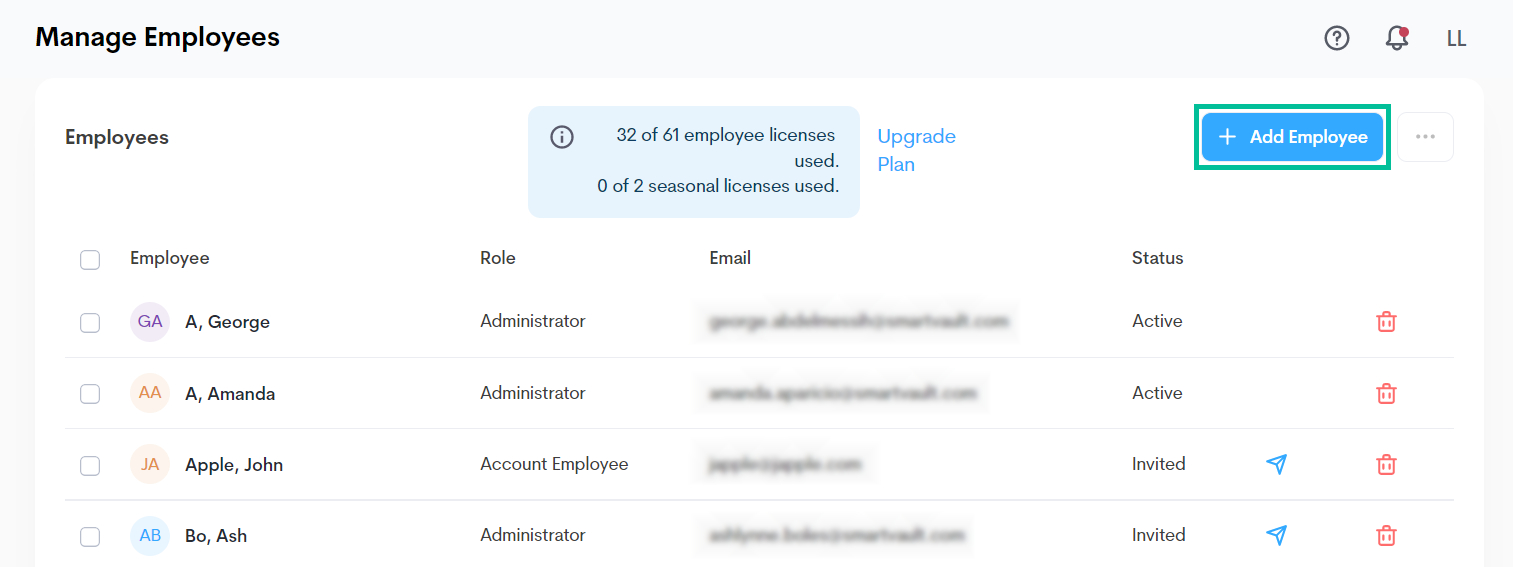Image resolution: width=1513 pixels, height=567 pixels.
Task: Click the license info circle icon
Action: [562, 137]
